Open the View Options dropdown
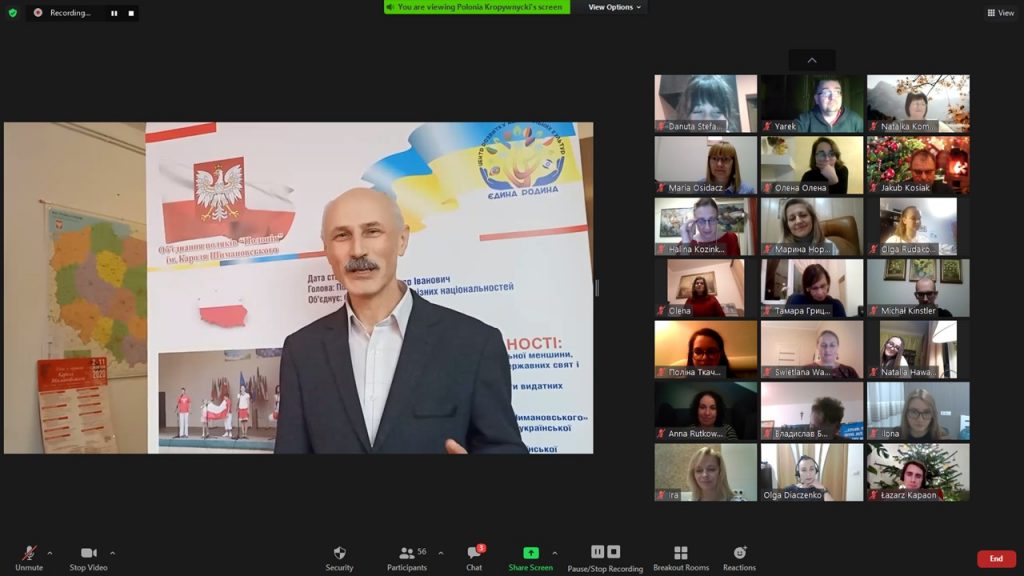Image resolution: width=1024 pixels, height=576 pixels. (x=614, y=7)
